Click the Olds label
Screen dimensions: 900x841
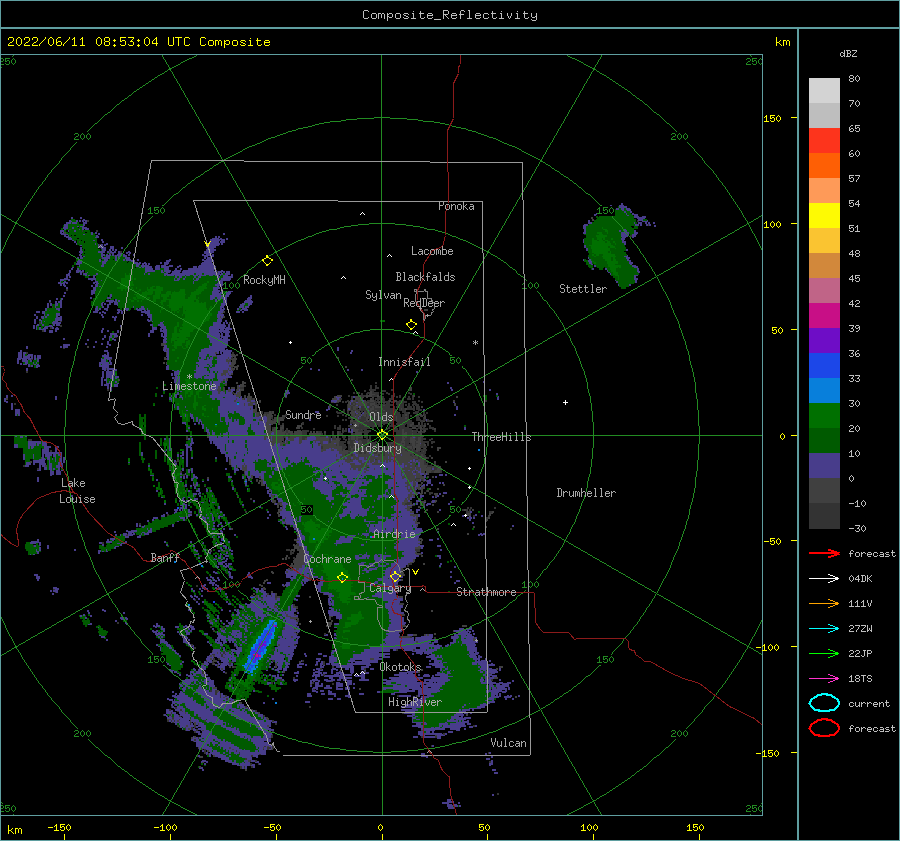click(x=381, y=417)
